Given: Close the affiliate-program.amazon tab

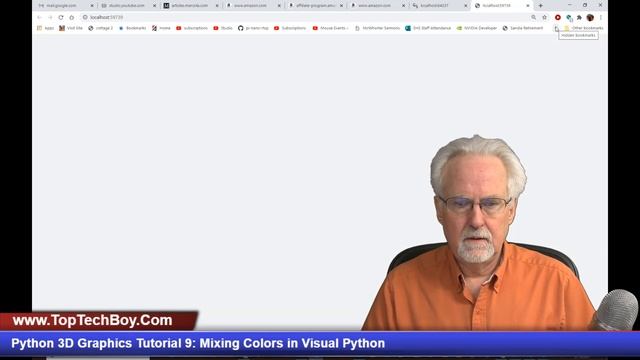Looking at the screenshot, I should [x=341, y=6].
